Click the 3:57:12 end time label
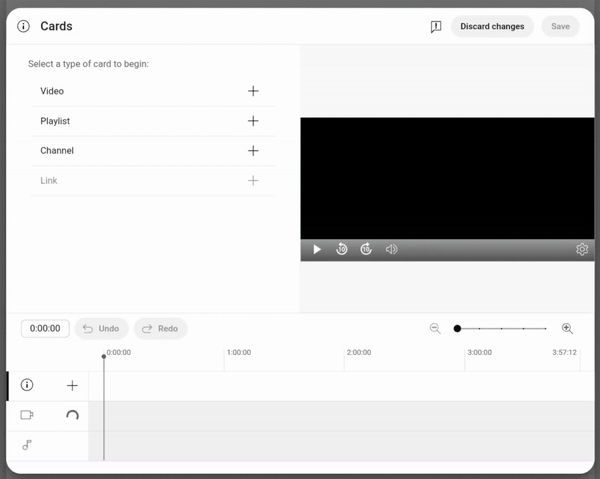Viewport: 600px width, 479px height. click(564, 352)
